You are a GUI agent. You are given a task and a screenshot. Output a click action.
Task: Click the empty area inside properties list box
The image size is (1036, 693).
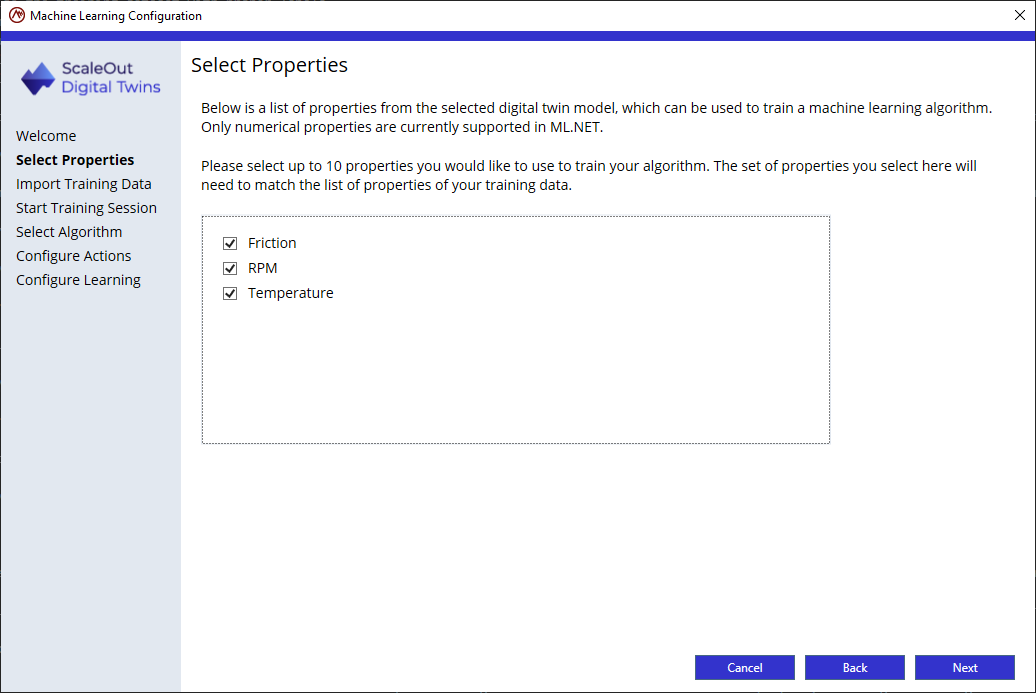tap(515, 377)
